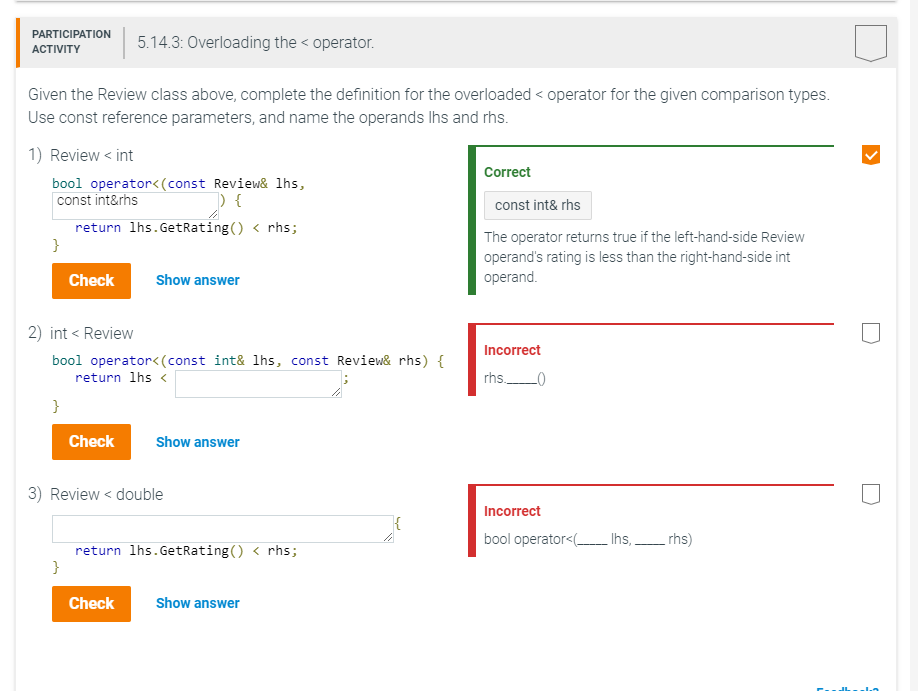Toggle the orange completion checkmark for question 1
Screen dimensions: 918x691
pyautogui.click(x=870, y=154)
